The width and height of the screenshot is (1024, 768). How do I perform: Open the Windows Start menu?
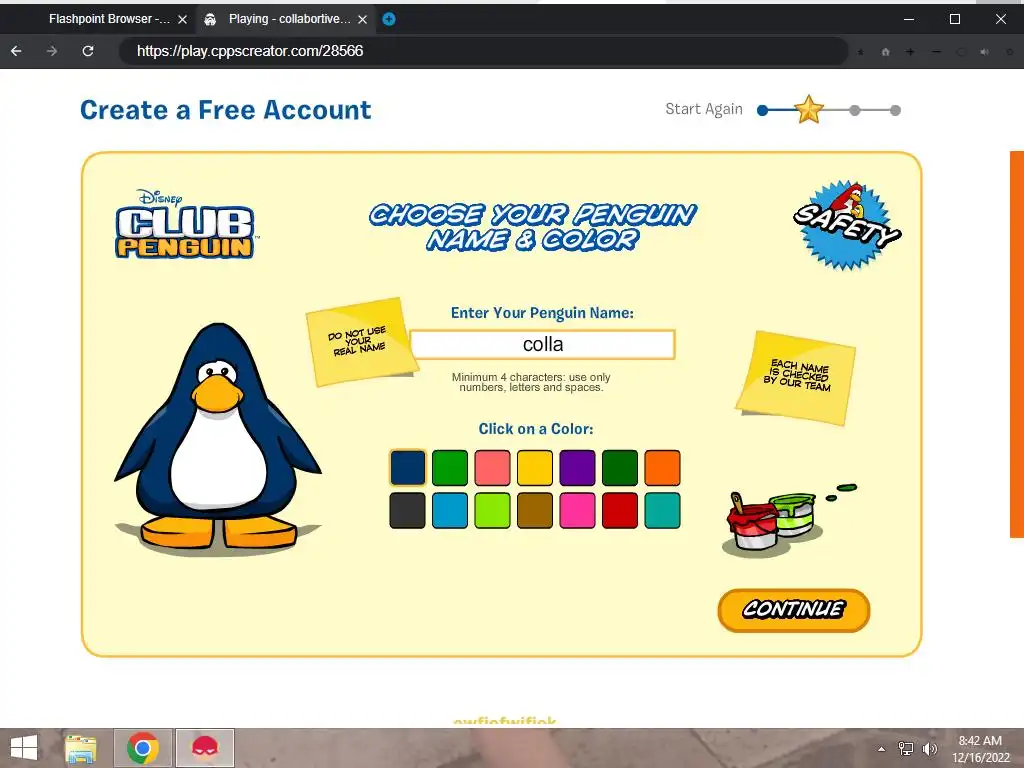tap(24, 748)
